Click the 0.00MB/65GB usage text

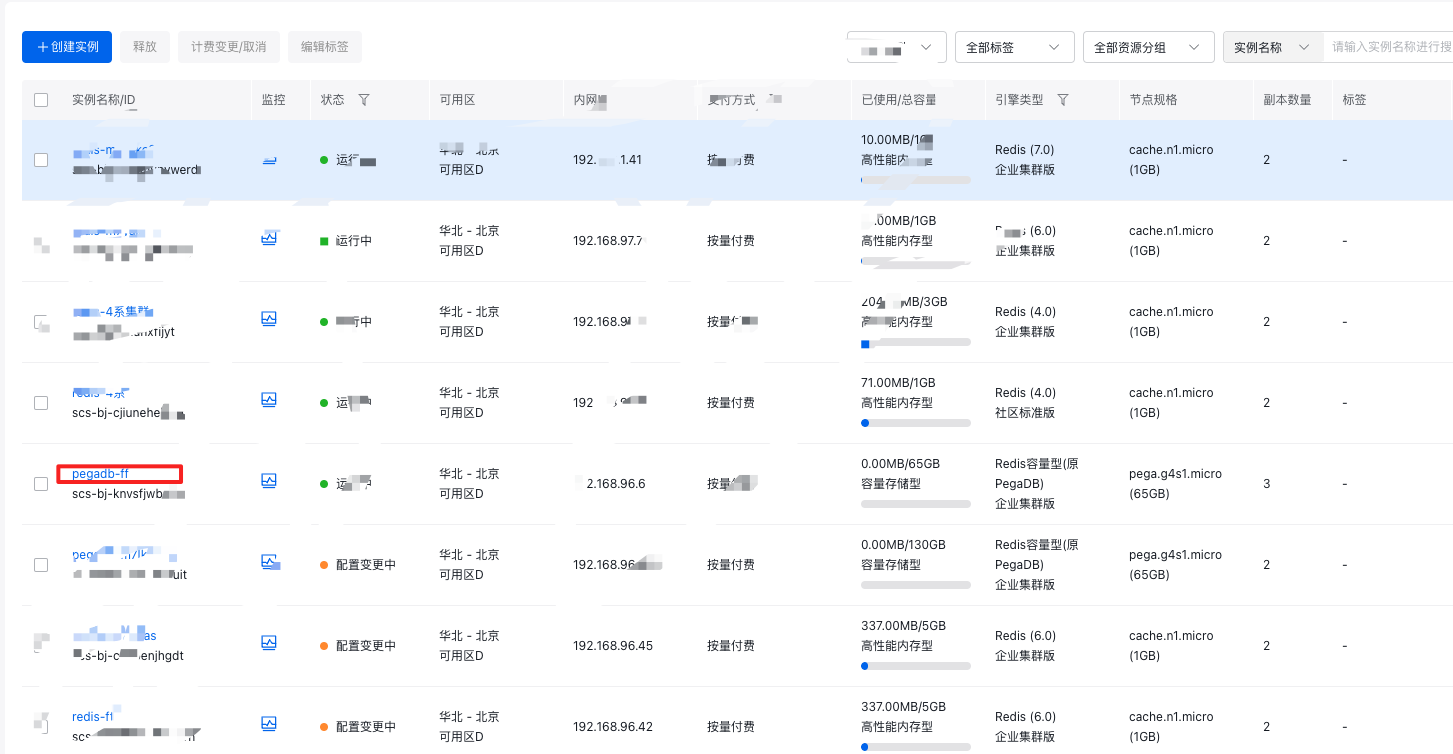[x=900, y=464]
